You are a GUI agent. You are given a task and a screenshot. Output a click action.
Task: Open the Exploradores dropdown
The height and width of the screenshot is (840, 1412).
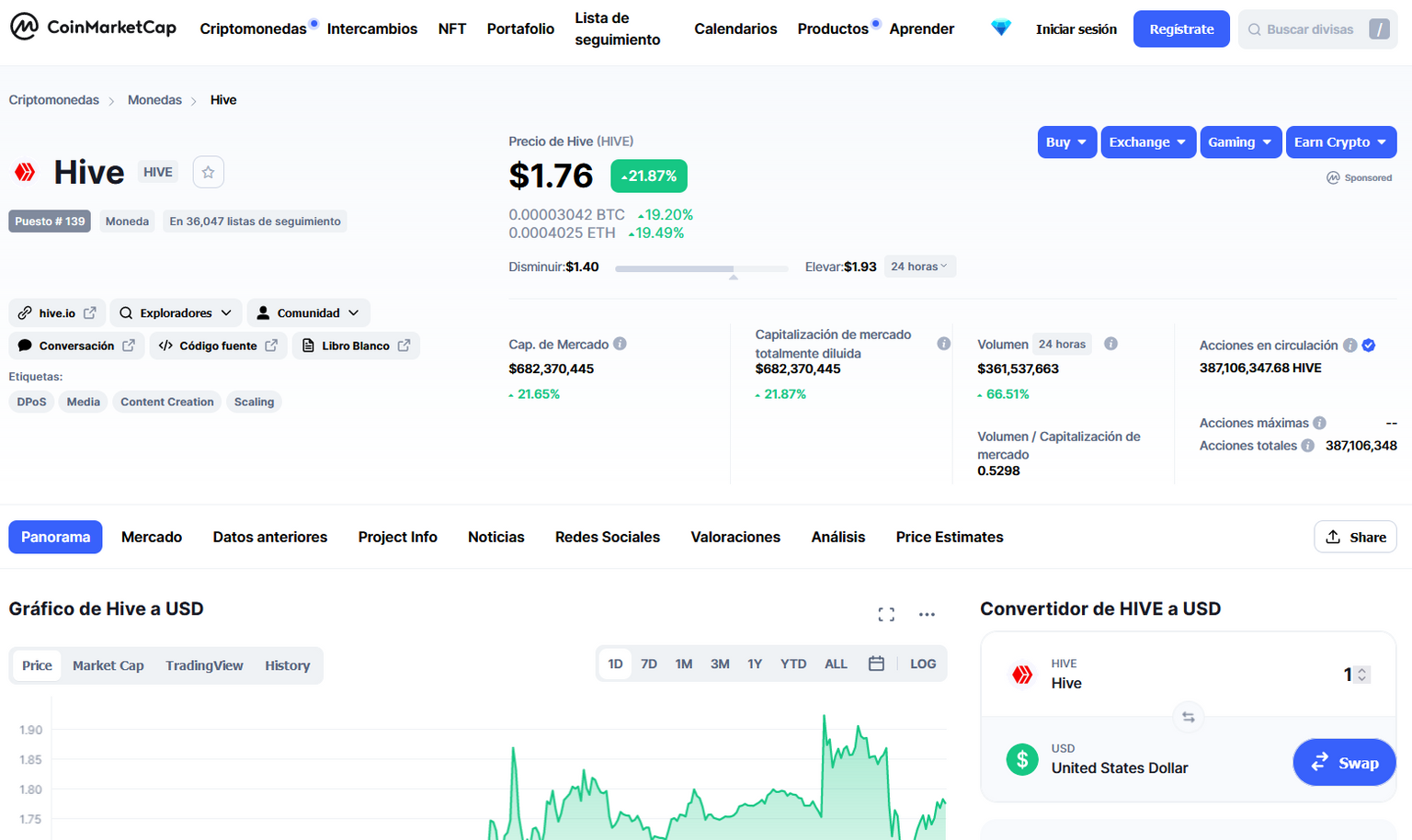176,313
